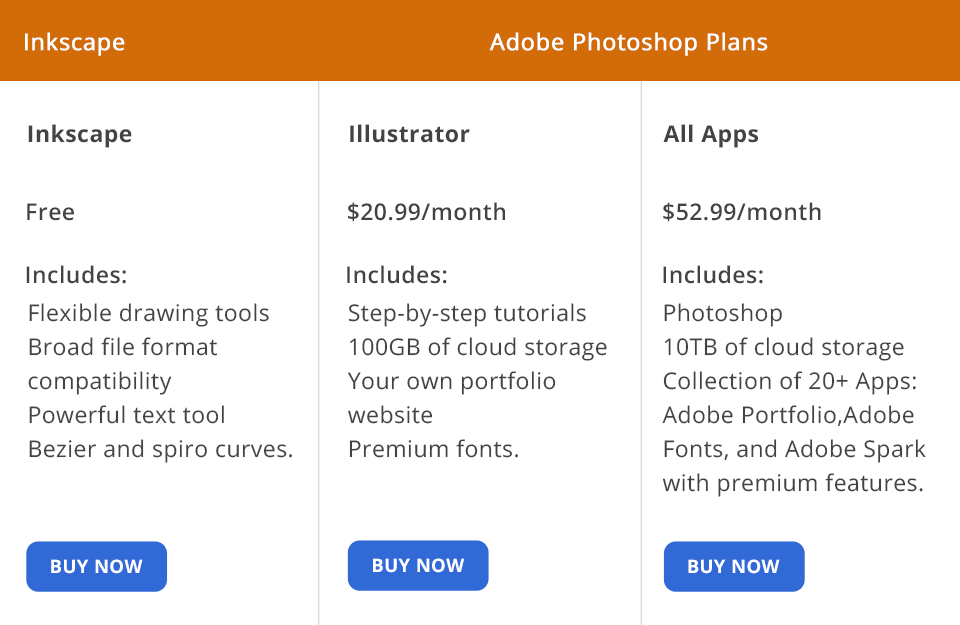Select the Illustrator plan title
Screen dimensions: 960x625
point(409,134)
